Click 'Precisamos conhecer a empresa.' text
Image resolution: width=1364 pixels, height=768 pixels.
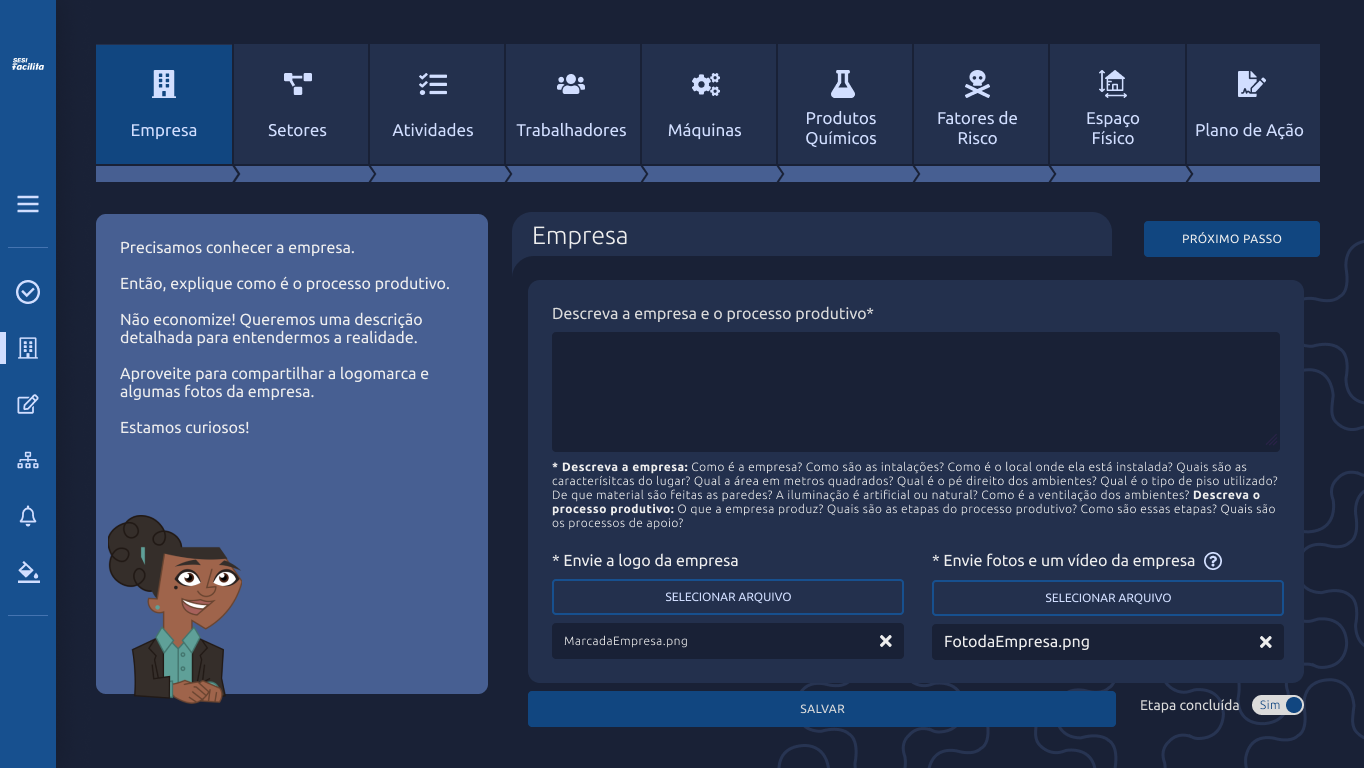click(x=237, y=248)
